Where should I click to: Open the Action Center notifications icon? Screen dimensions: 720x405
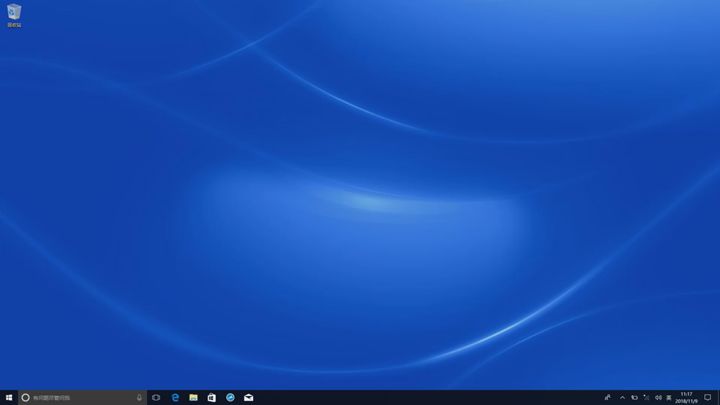coord(708,398)
